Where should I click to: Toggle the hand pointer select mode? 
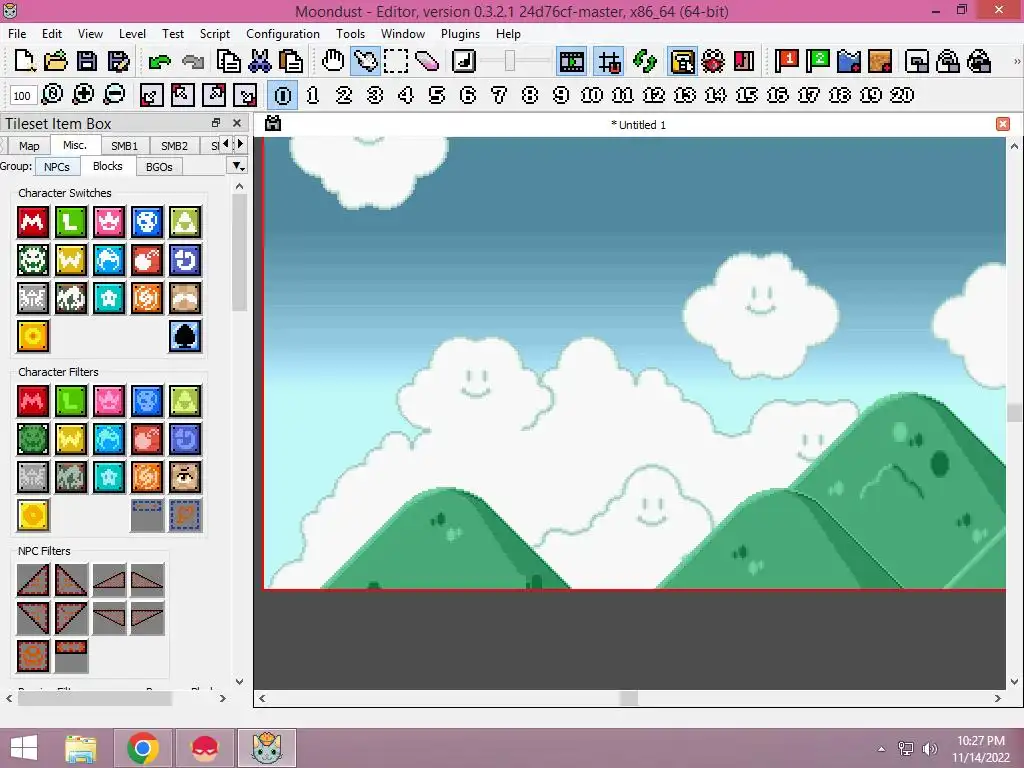(366, 61)
